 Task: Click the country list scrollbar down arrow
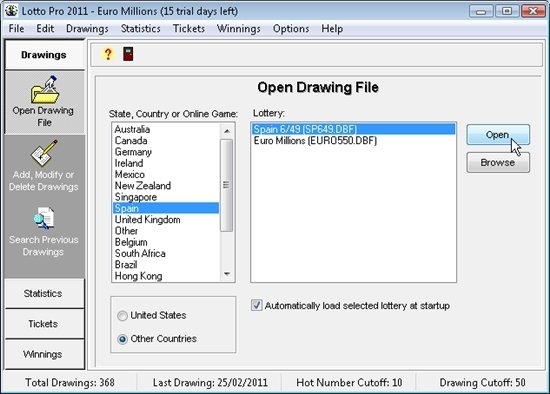pos(227,274)
